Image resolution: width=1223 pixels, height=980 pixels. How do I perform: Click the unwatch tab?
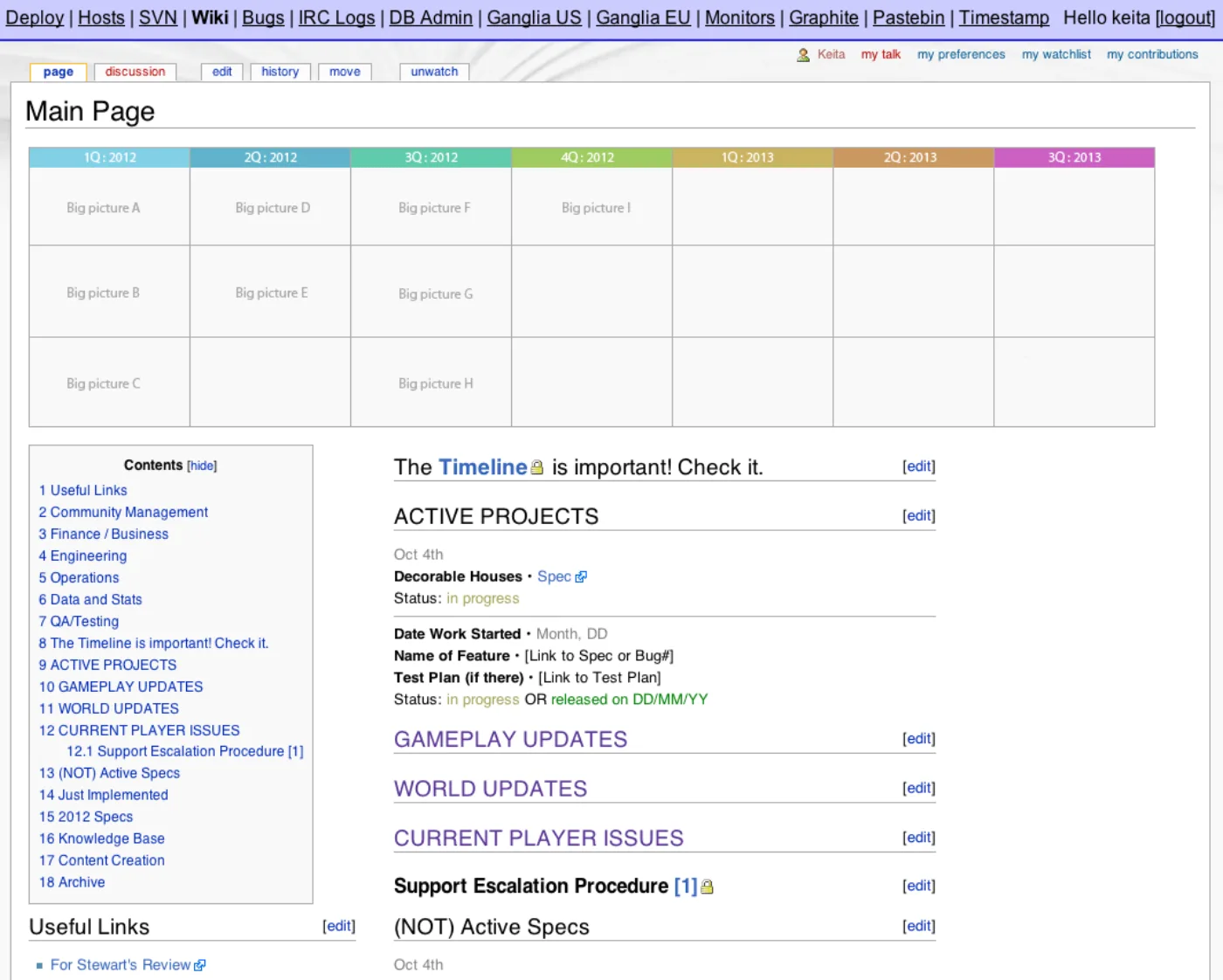[x=434, y=72]
